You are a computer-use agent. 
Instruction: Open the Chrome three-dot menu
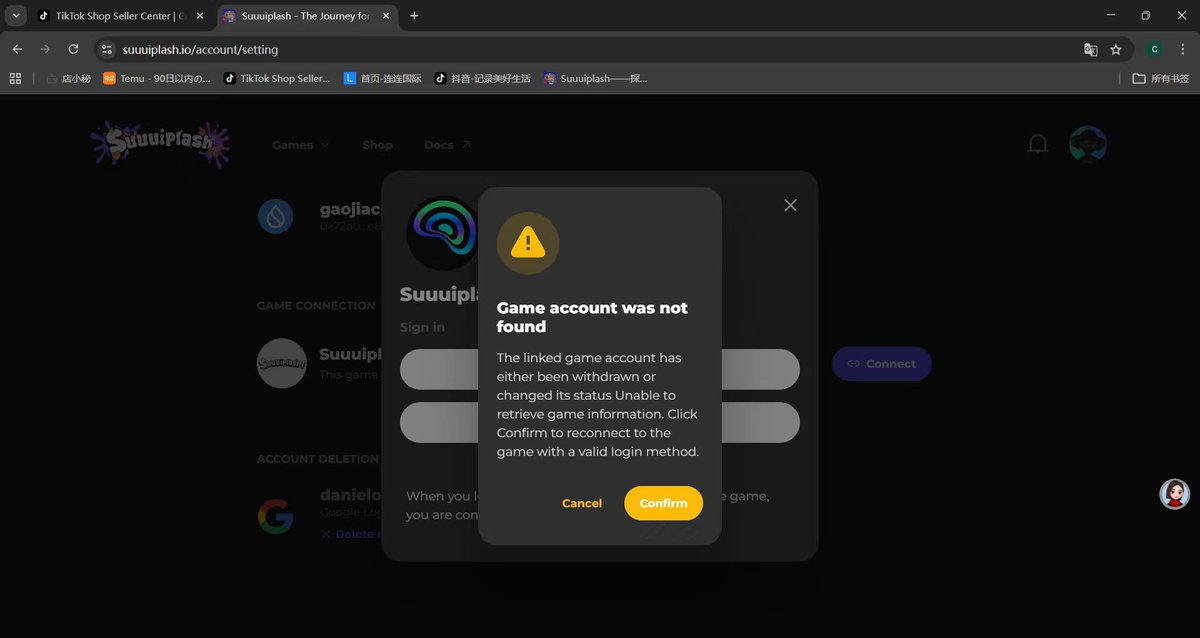[1182, 49]
